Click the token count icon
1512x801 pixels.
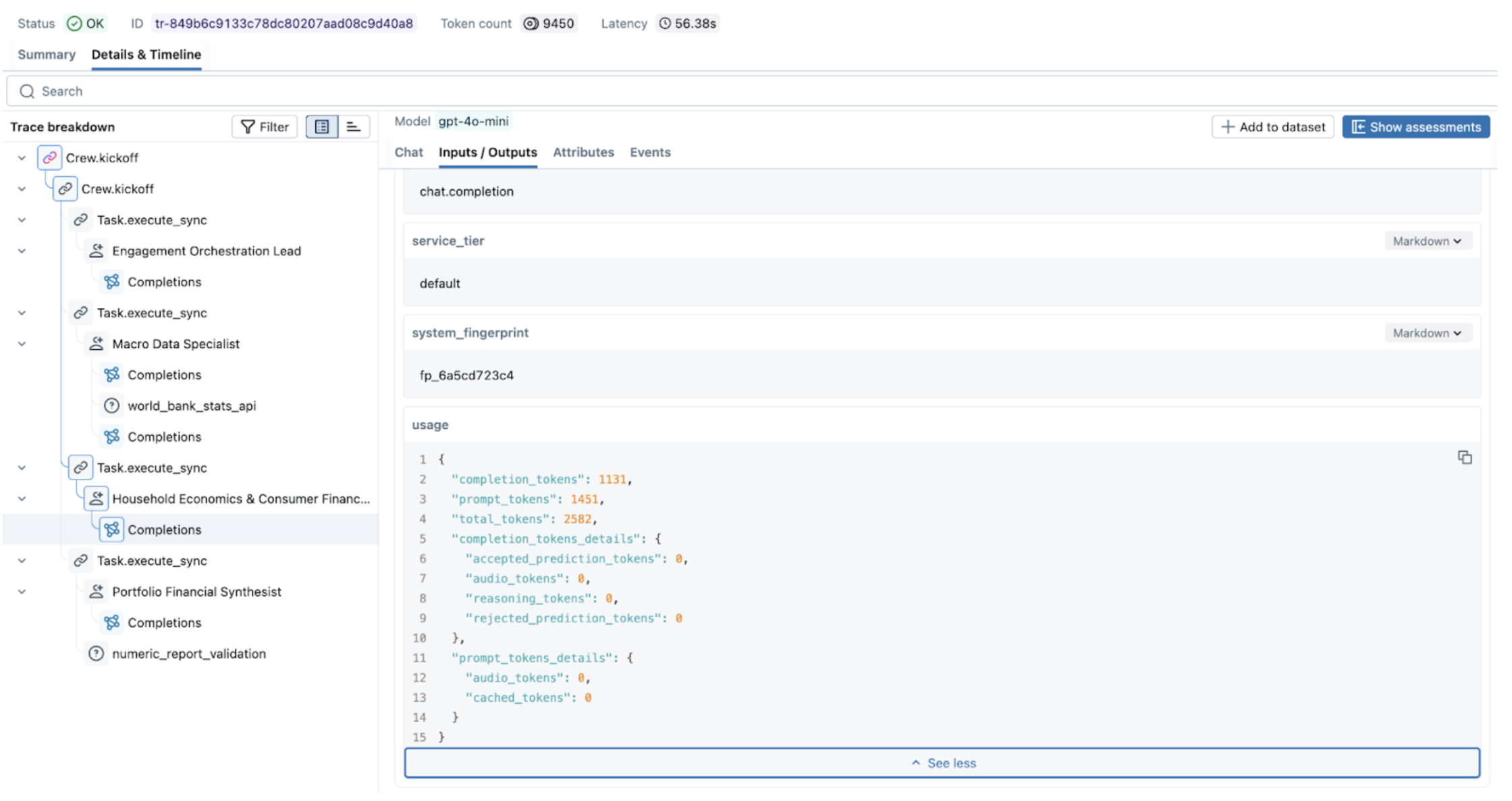click(x=531, y=24)
